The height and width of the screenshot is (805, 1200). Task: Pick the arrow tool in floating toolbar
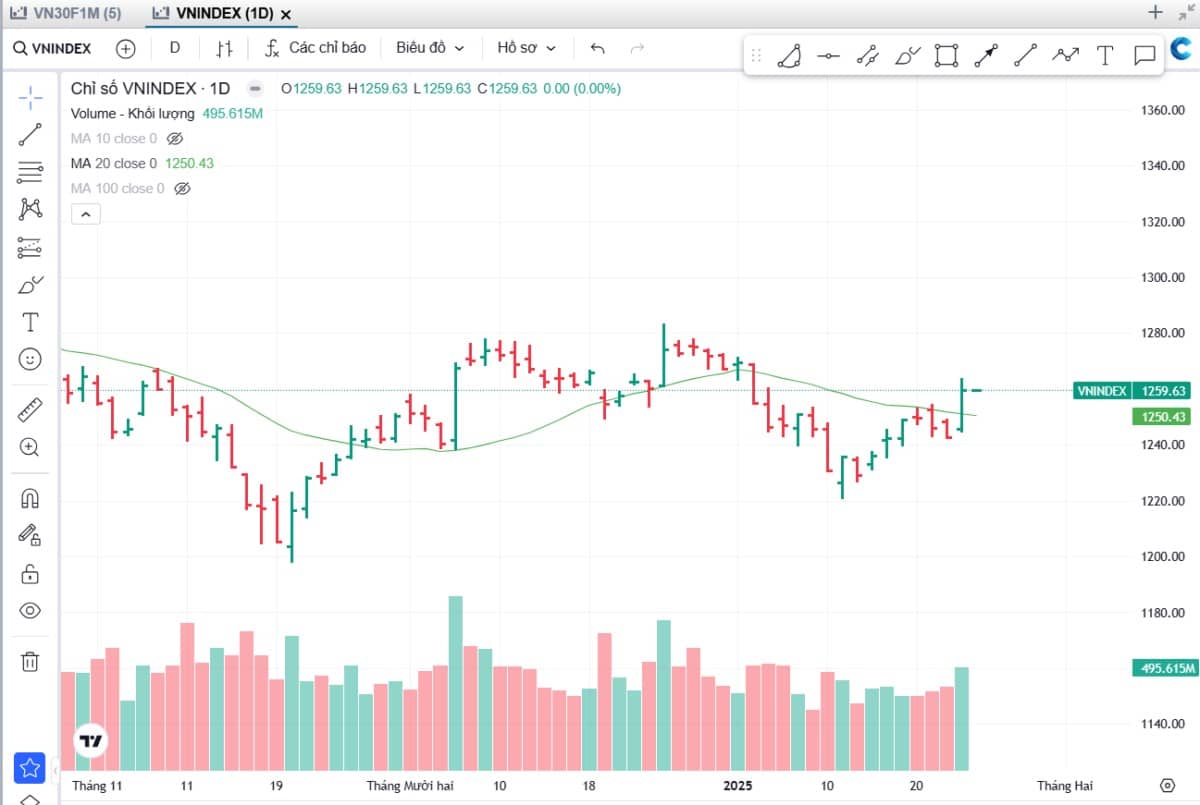[986, 56]
